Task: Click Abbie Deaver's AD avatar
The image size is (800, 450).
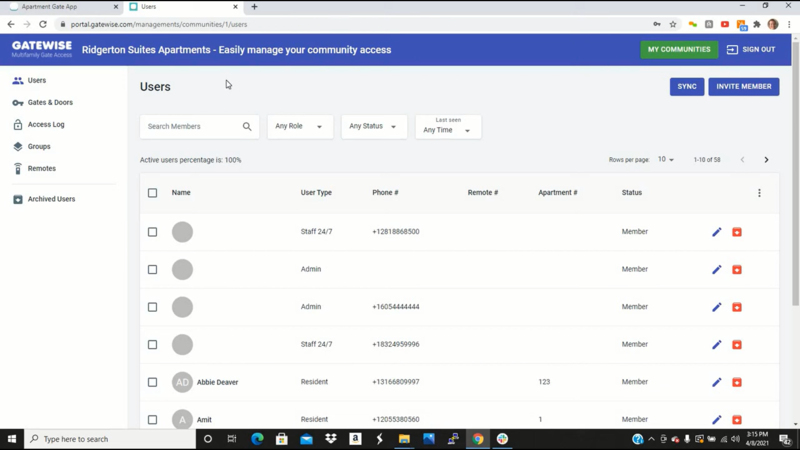Action: (x=182, y=382)
